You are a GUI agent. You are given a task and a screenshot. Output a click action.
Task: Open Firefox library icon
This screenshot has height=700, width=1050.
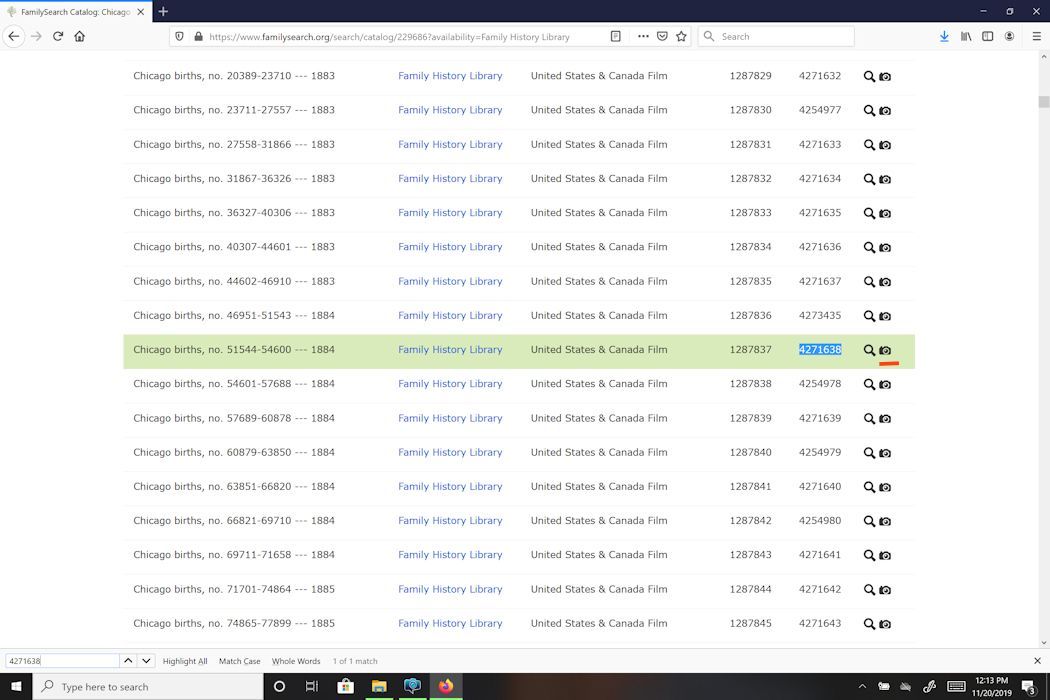coord(966,36)
